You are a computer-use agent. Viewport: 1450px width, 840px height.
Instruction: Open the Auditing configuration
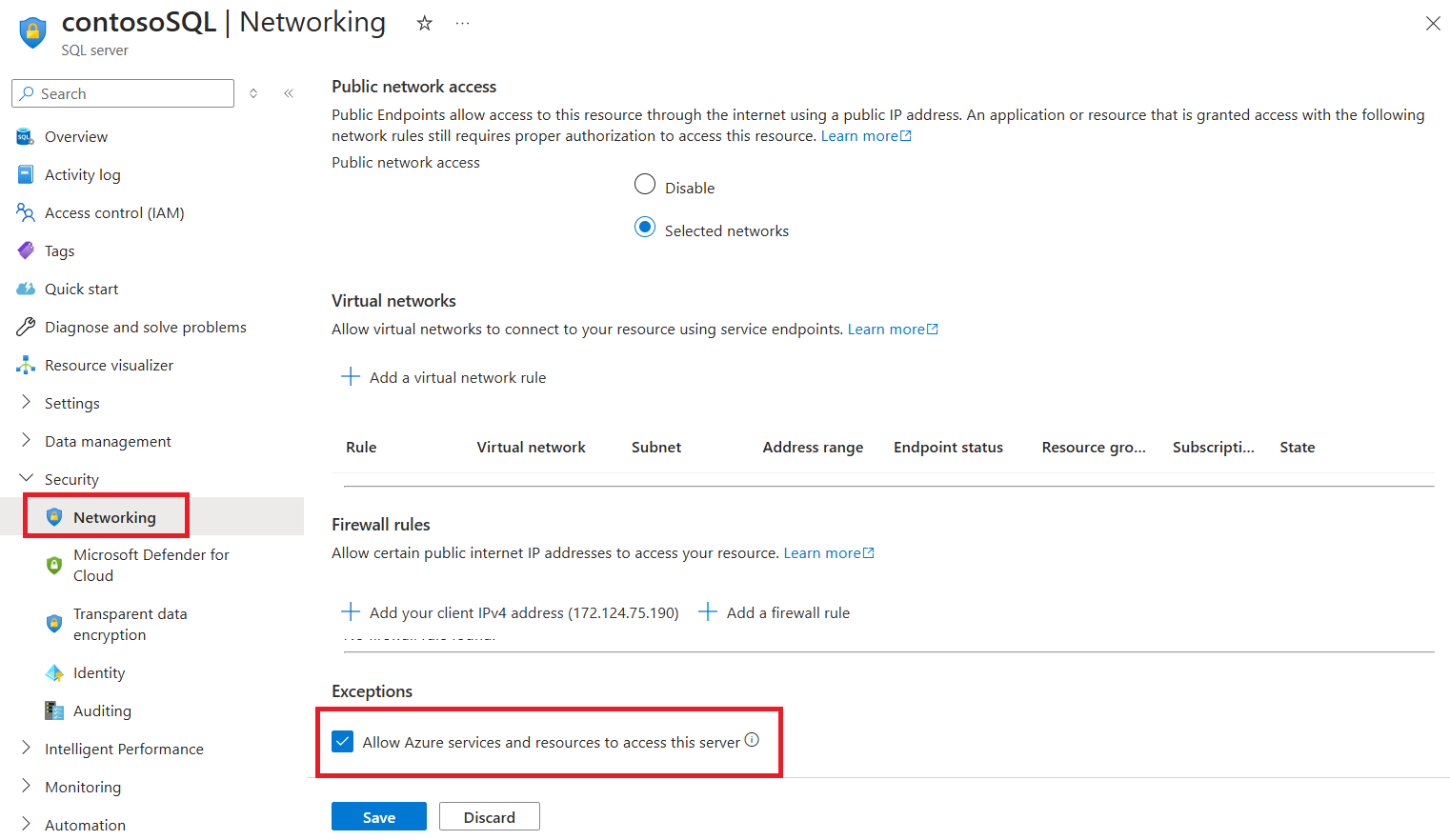point(100,710)
